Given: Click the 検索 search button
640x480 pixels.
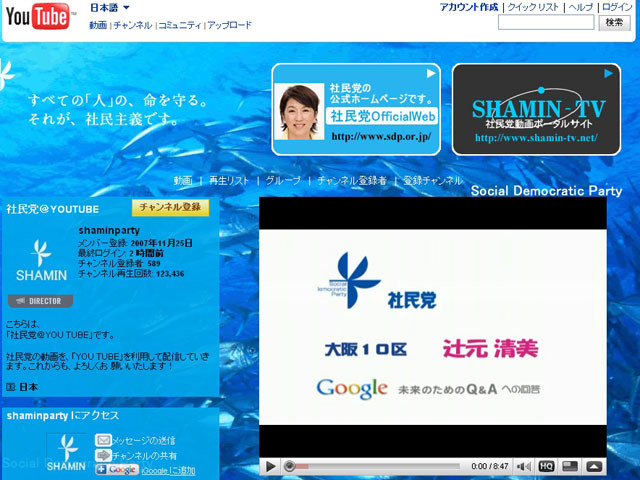Looking at the screenshot, I should click(614, 22).
